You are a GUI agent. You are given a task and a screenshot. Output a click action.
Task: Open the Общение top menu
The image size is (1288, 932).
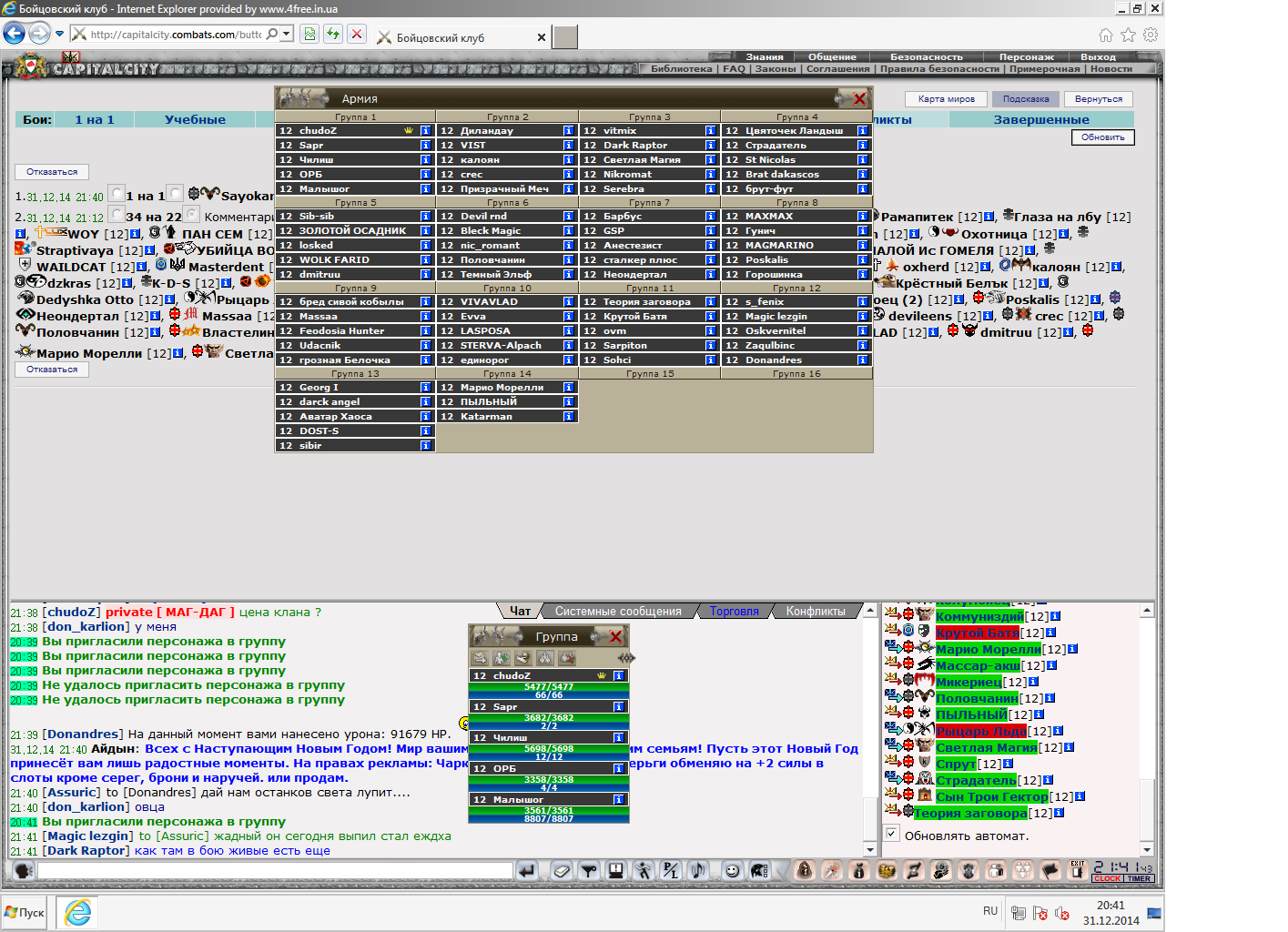(x=832, y=56)
